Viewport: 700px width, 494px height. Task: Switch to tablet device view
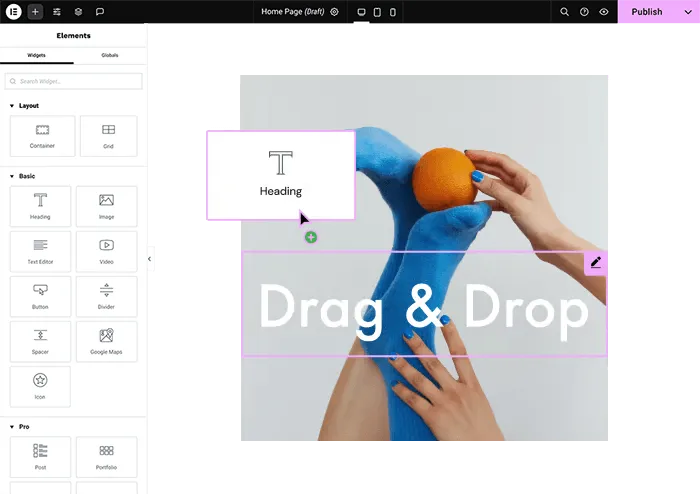pyautogui.click(x=377, y=12)
